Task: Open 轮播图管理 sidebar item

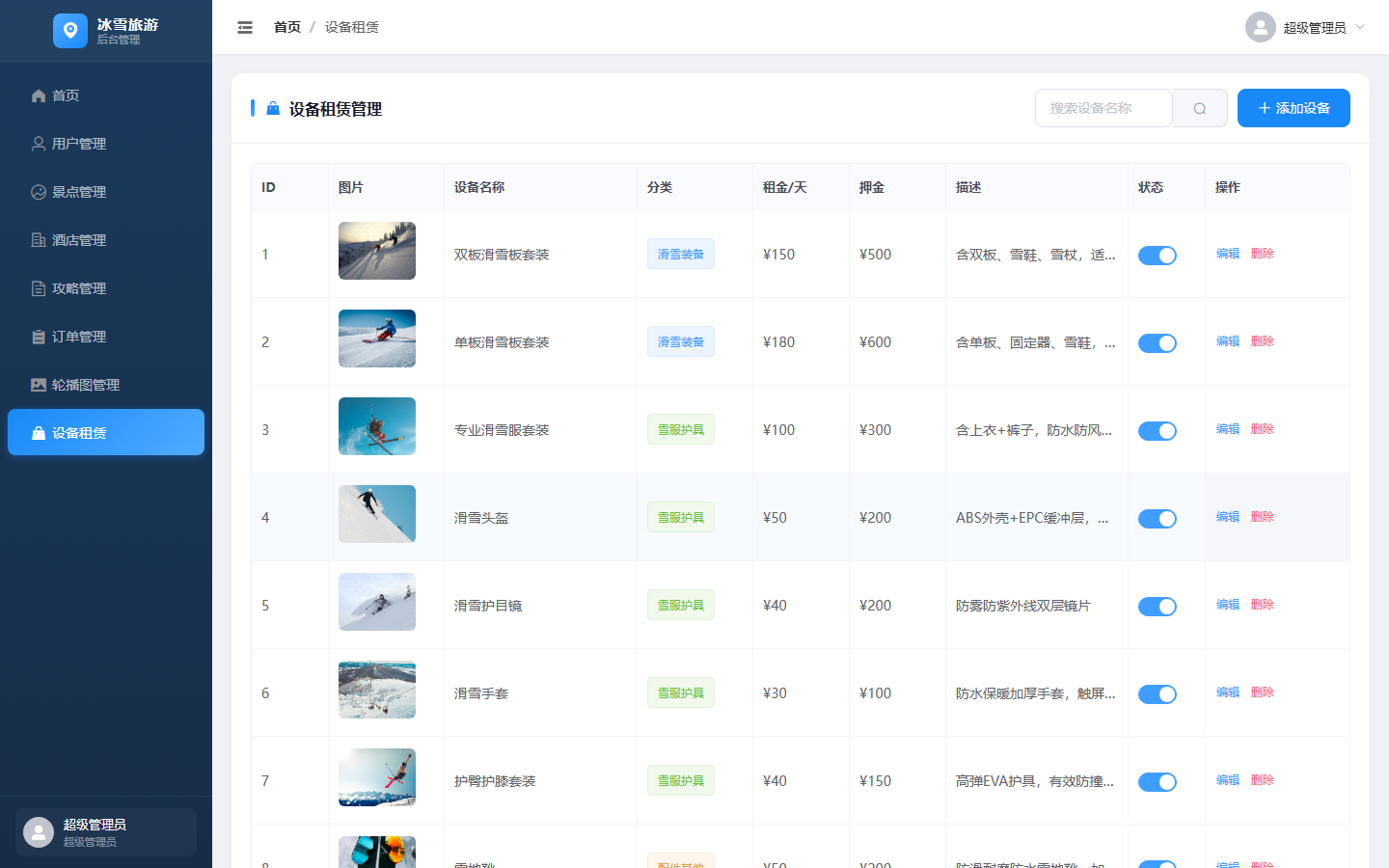Action: pyautogui.click(x=106, y=385)
